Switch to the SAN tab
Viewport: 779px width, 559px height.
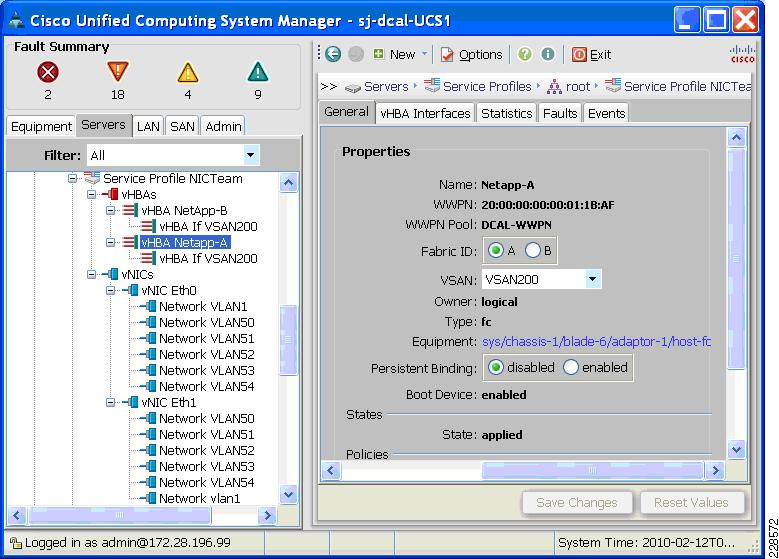[x=182, y=127]
